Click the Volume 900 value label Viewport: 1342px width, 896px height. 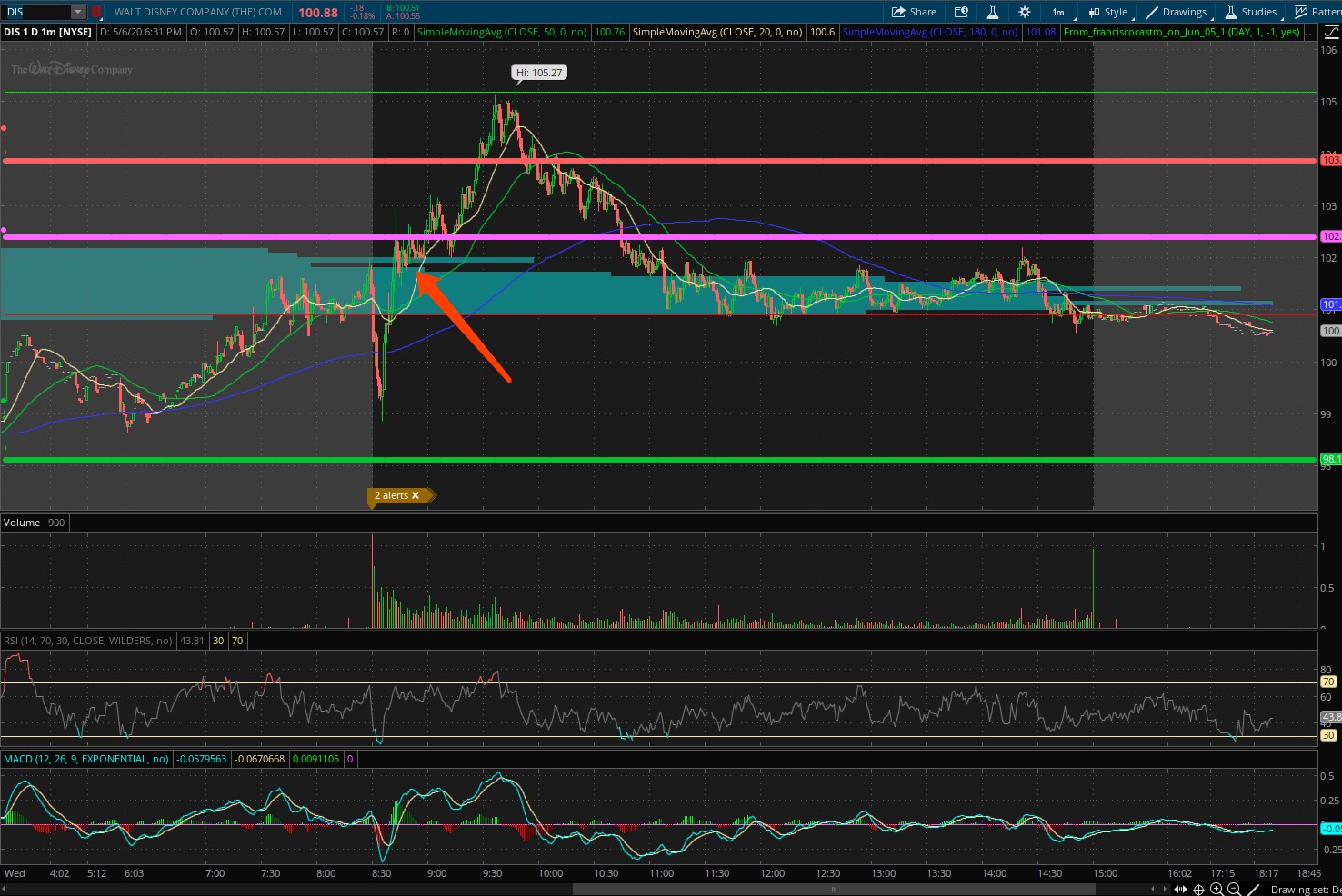pyautogui.click(x=56, y=523)
